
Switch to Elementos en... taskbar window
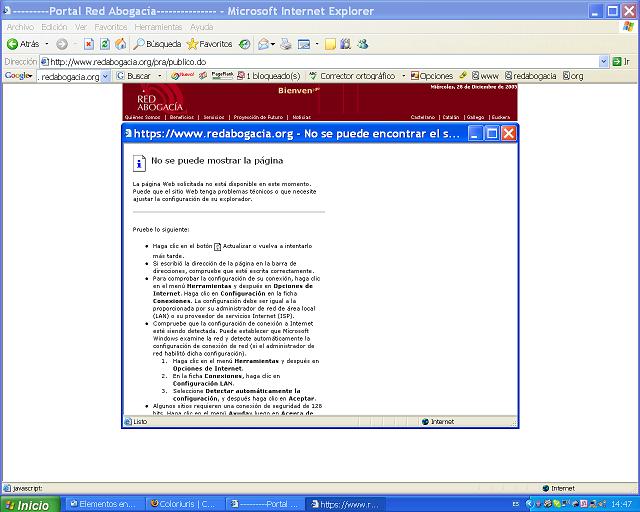104,504
